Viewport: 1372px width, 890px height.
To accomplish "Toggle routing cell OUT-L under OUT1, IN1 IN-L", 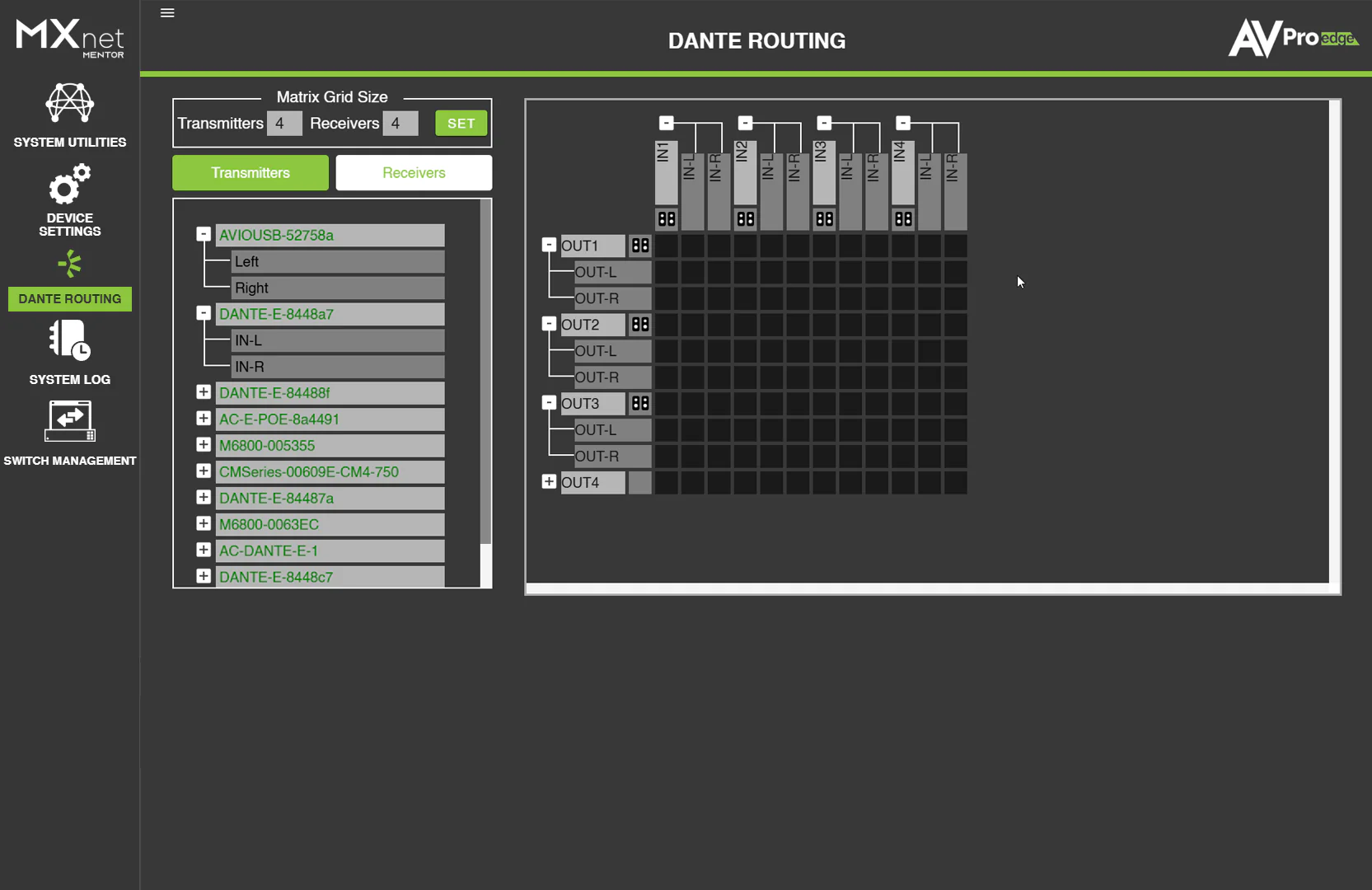I will coord(693,272).
